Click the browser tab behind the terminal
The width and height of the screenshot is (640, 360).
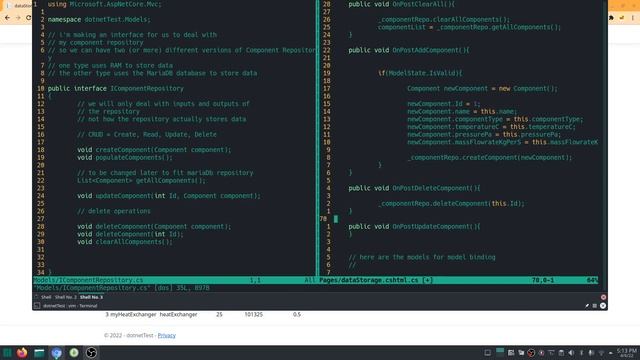click(18, 6)
